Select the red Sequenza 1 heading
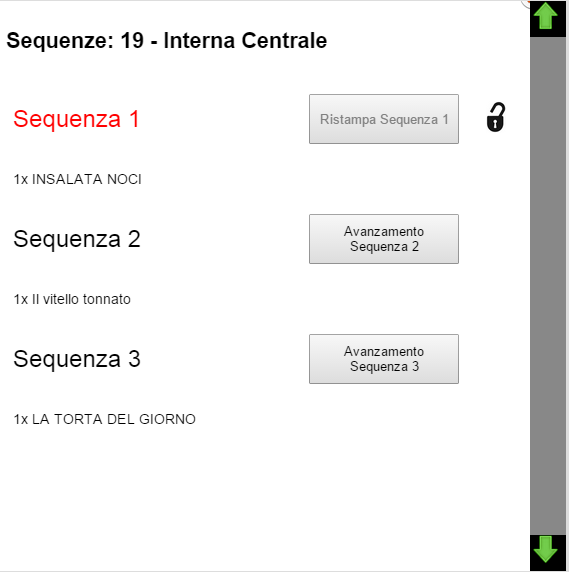This screenshot has height=572, width=569. pyautogui.click(x=77, y=119)
